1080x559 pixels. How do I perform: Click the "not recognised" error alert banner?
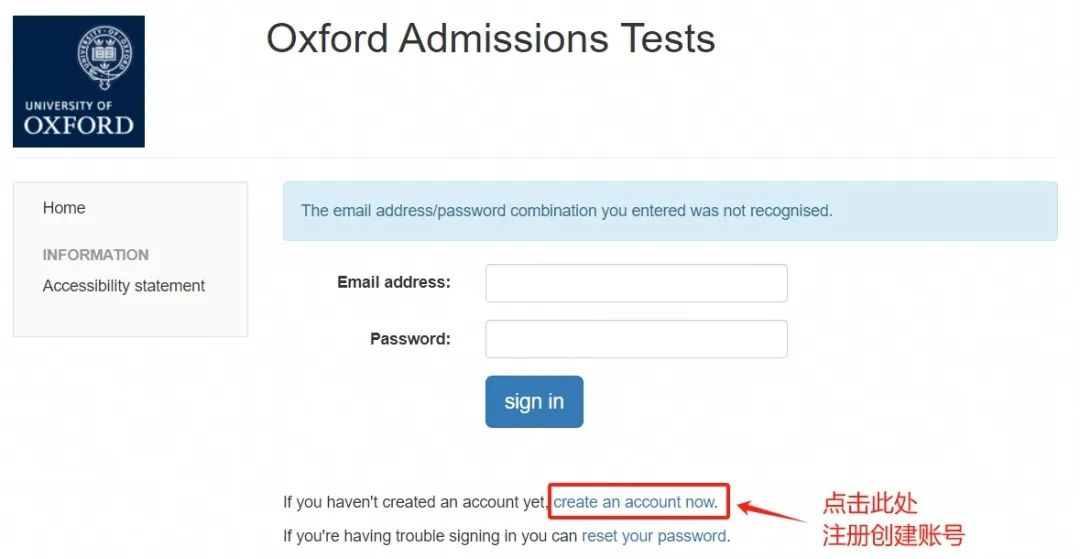[669, 211]
